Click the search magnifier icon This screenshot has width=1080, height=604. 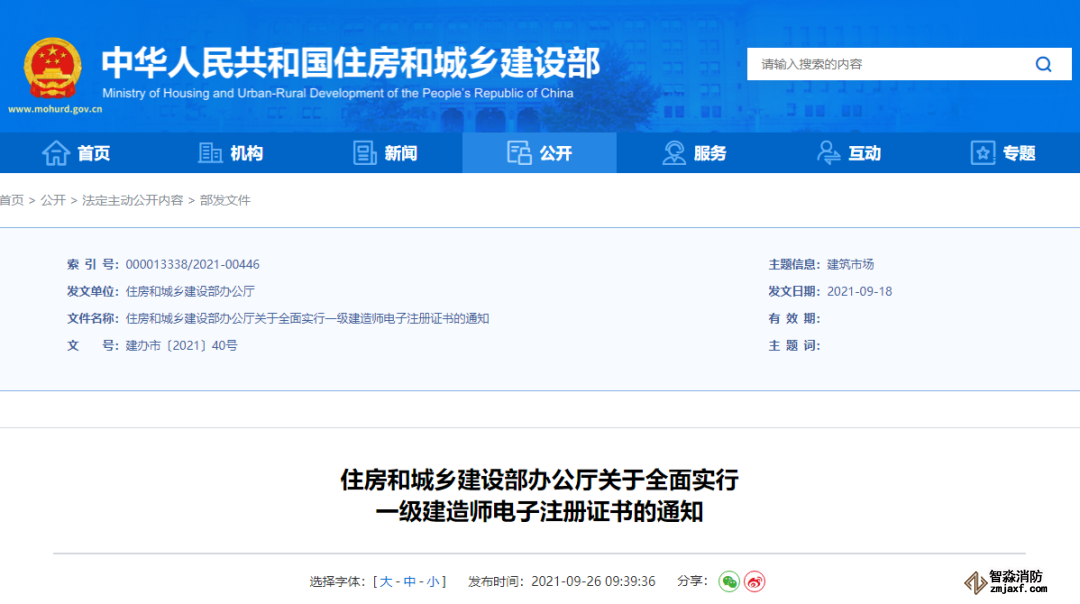tap(1043, 65)
